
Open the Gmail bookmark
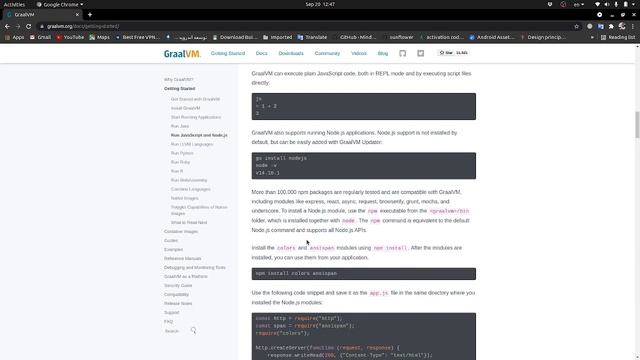pyautogui.click(x=40, y=37)
